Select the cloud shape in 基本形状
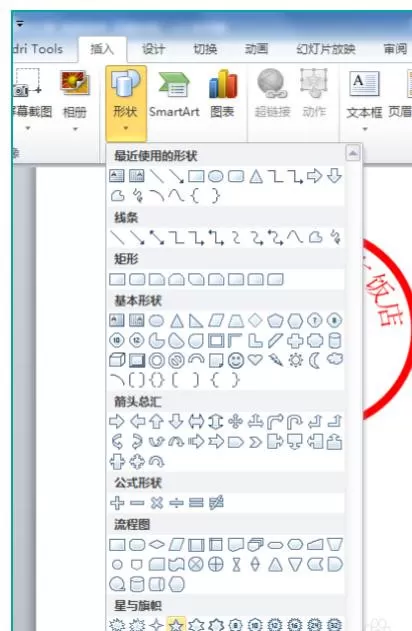 coord(334,359)
